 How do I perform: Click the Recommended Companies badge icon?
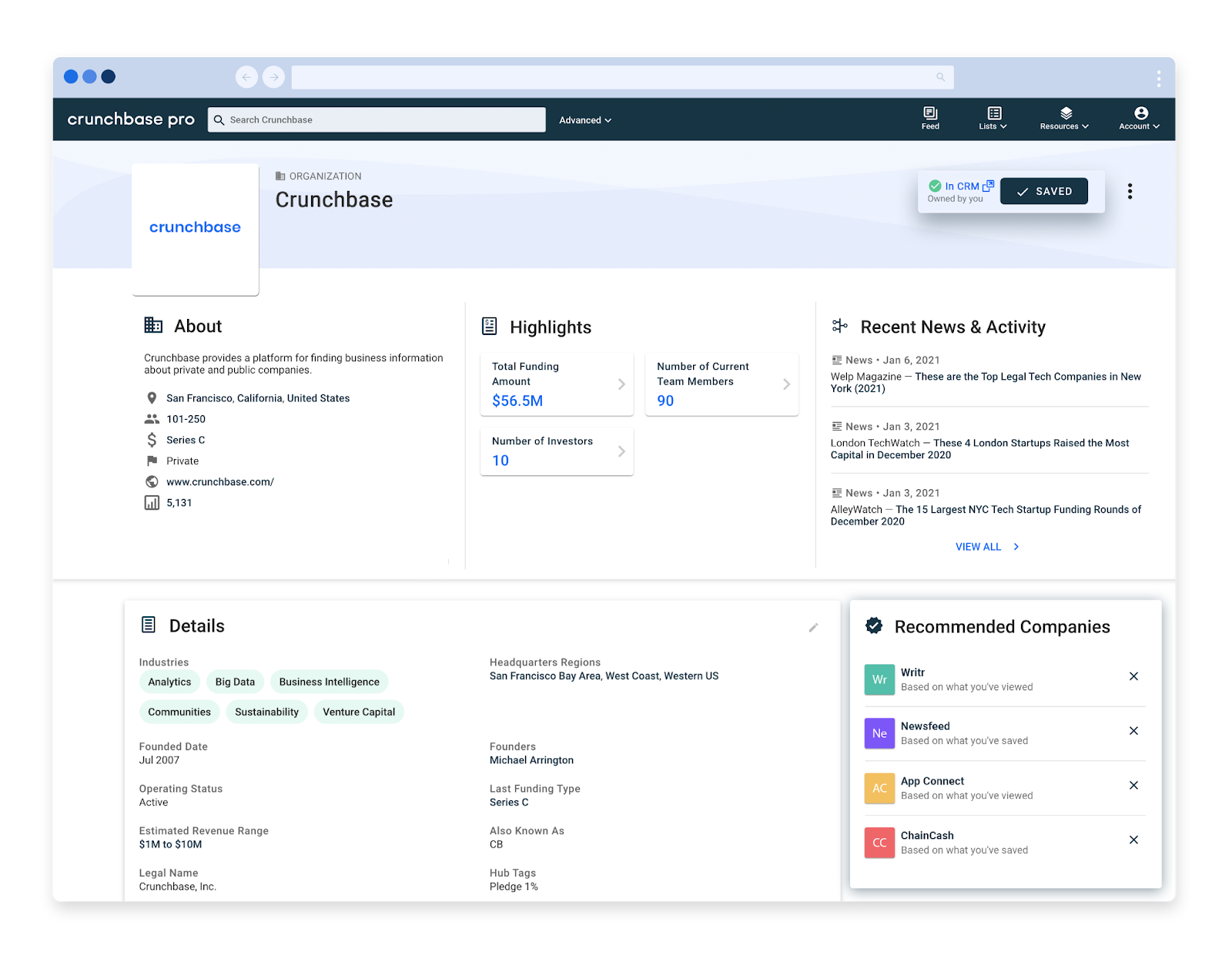[874, 625]
